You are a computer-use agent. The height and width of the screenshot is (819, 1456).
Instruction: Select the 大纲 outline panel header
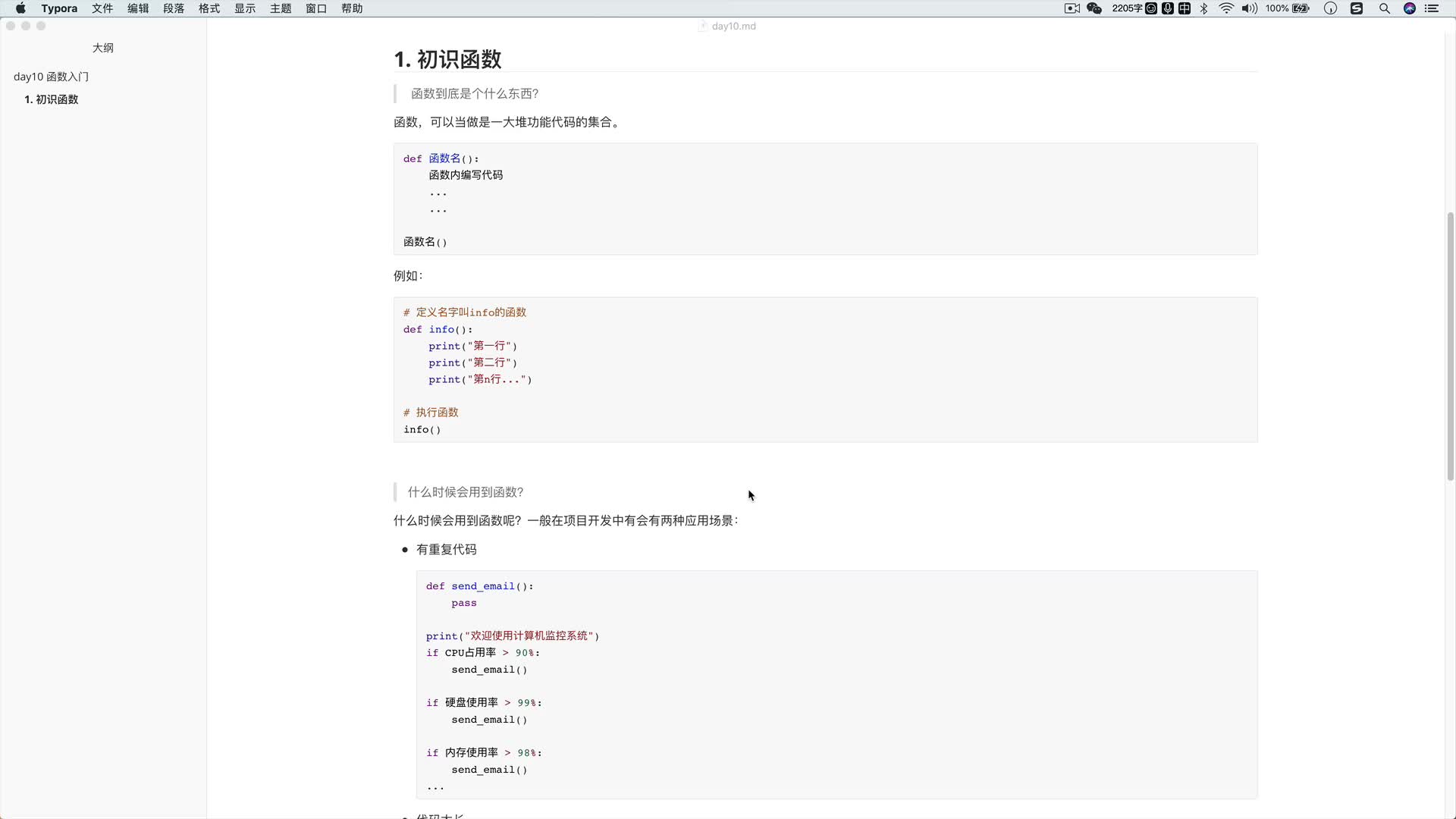(x=103, y=48)
